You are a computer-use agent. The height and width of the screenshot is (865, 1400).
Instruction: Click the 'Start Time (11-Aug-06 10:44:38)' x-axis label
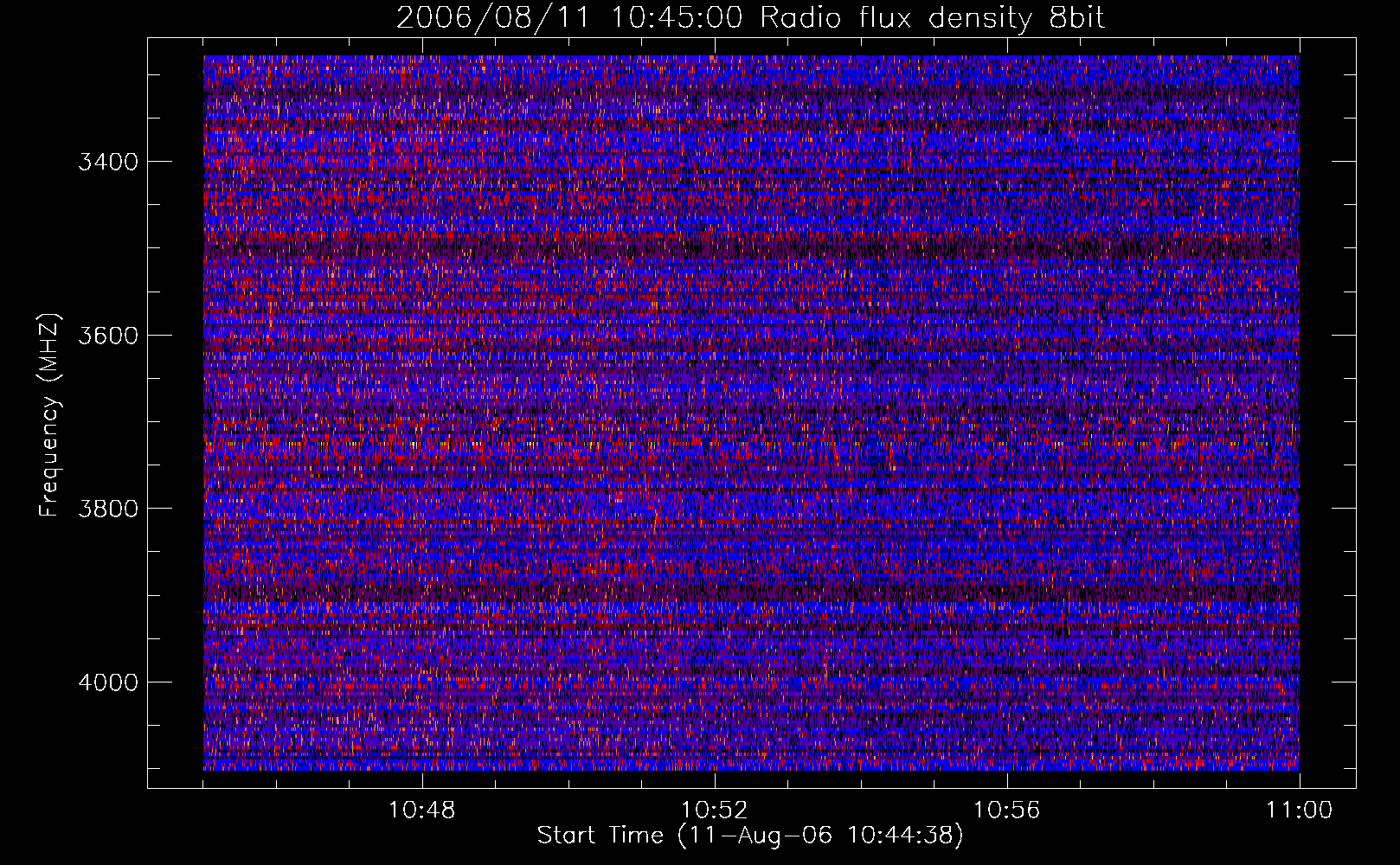pos(750,836)
